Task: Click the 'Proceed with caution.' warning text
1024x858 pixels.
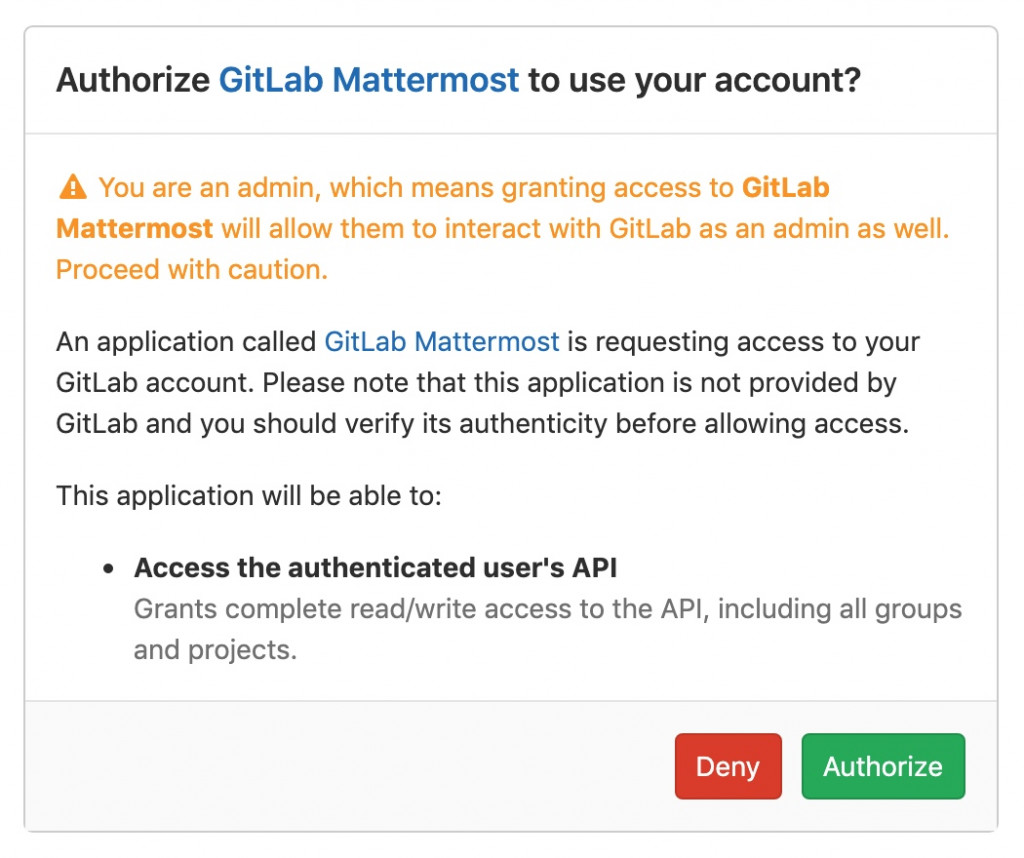Action: click(192, 270)
